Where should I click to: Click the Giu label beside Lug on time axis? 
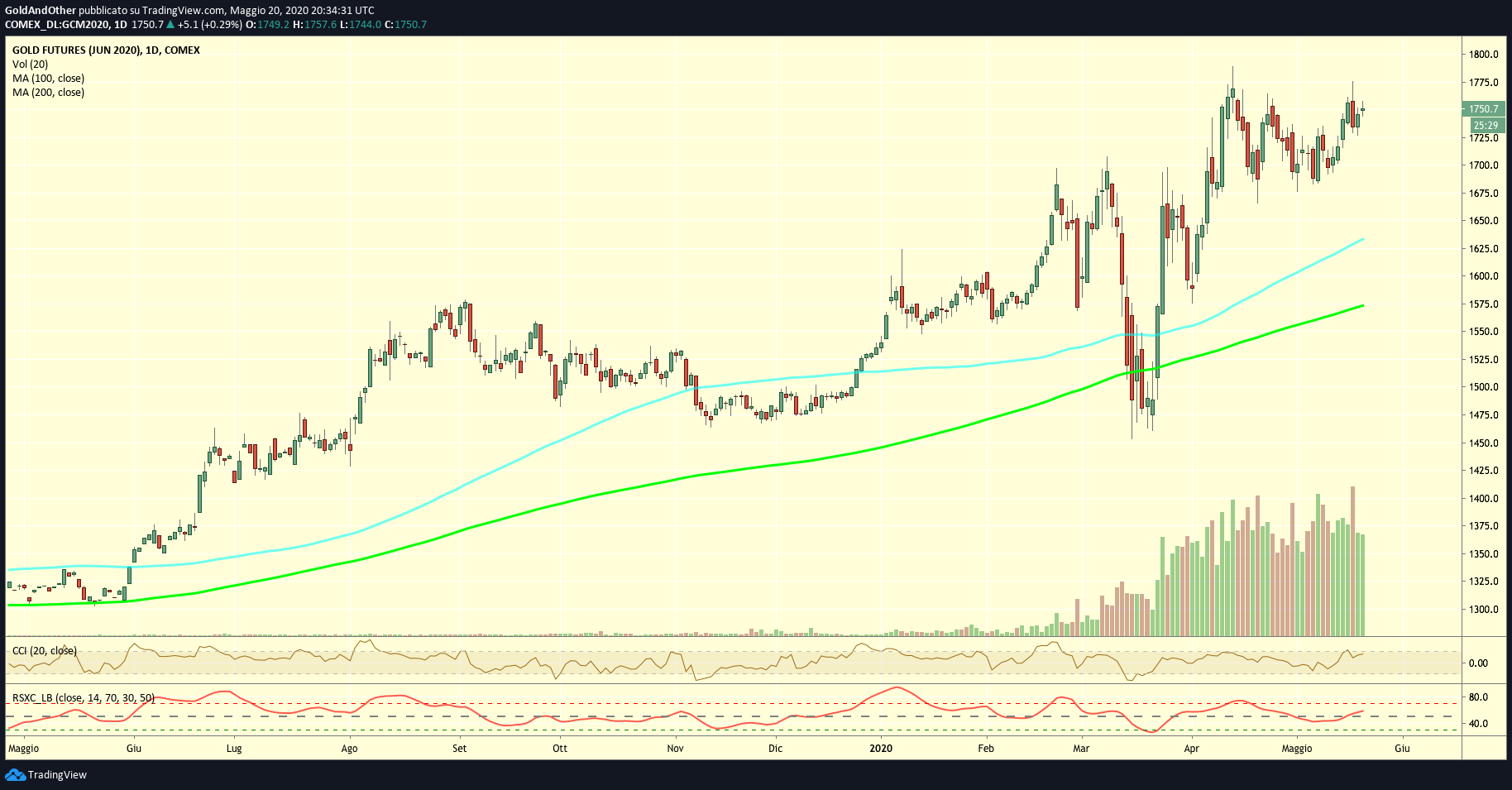pyautogui.click(x=134, y=749)
